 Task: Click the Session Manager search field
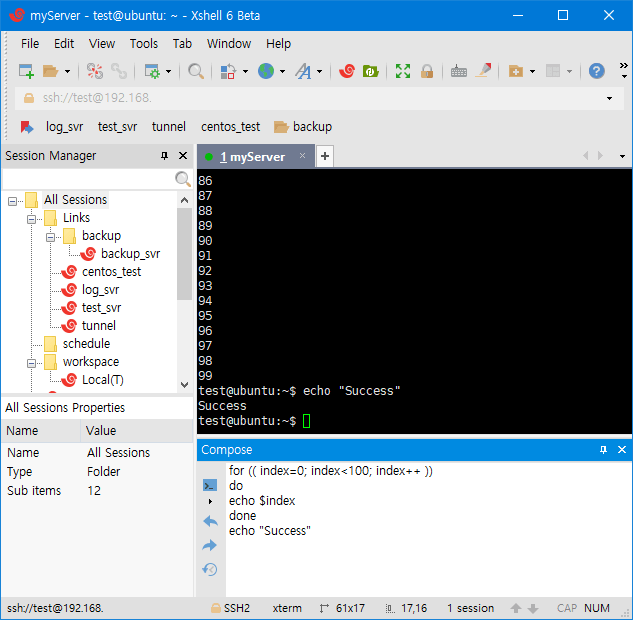pos(88,179)
